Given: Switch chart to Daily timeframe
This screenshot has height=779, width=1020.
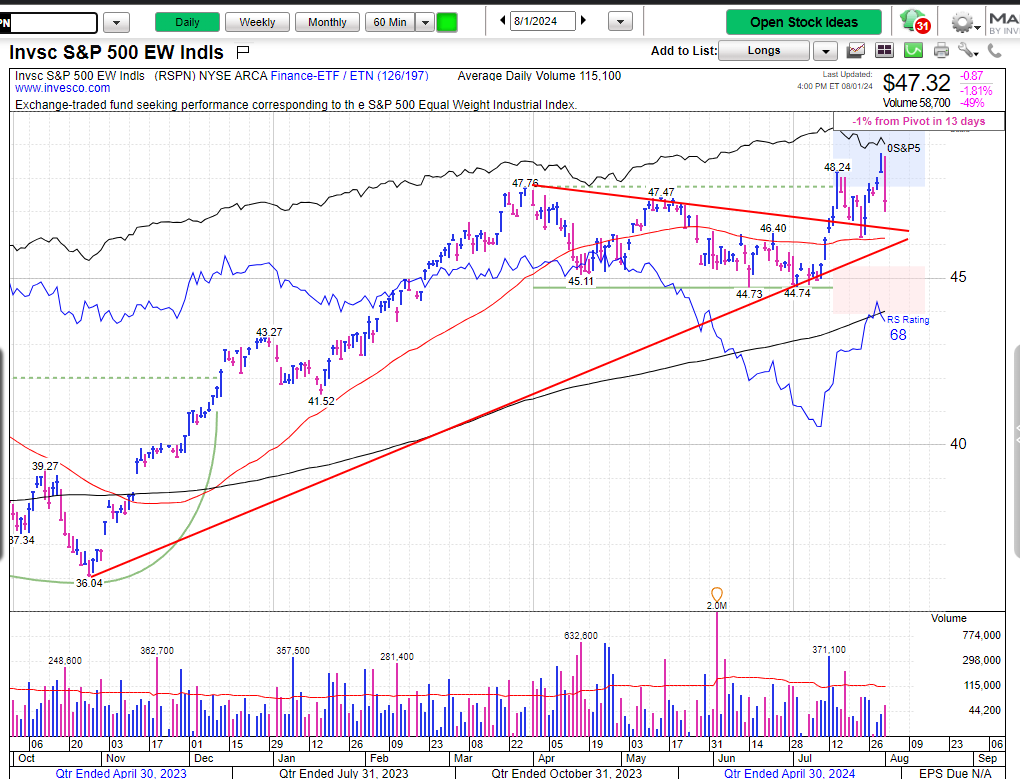Looking at the screenshot, I should tap(187, 22).
